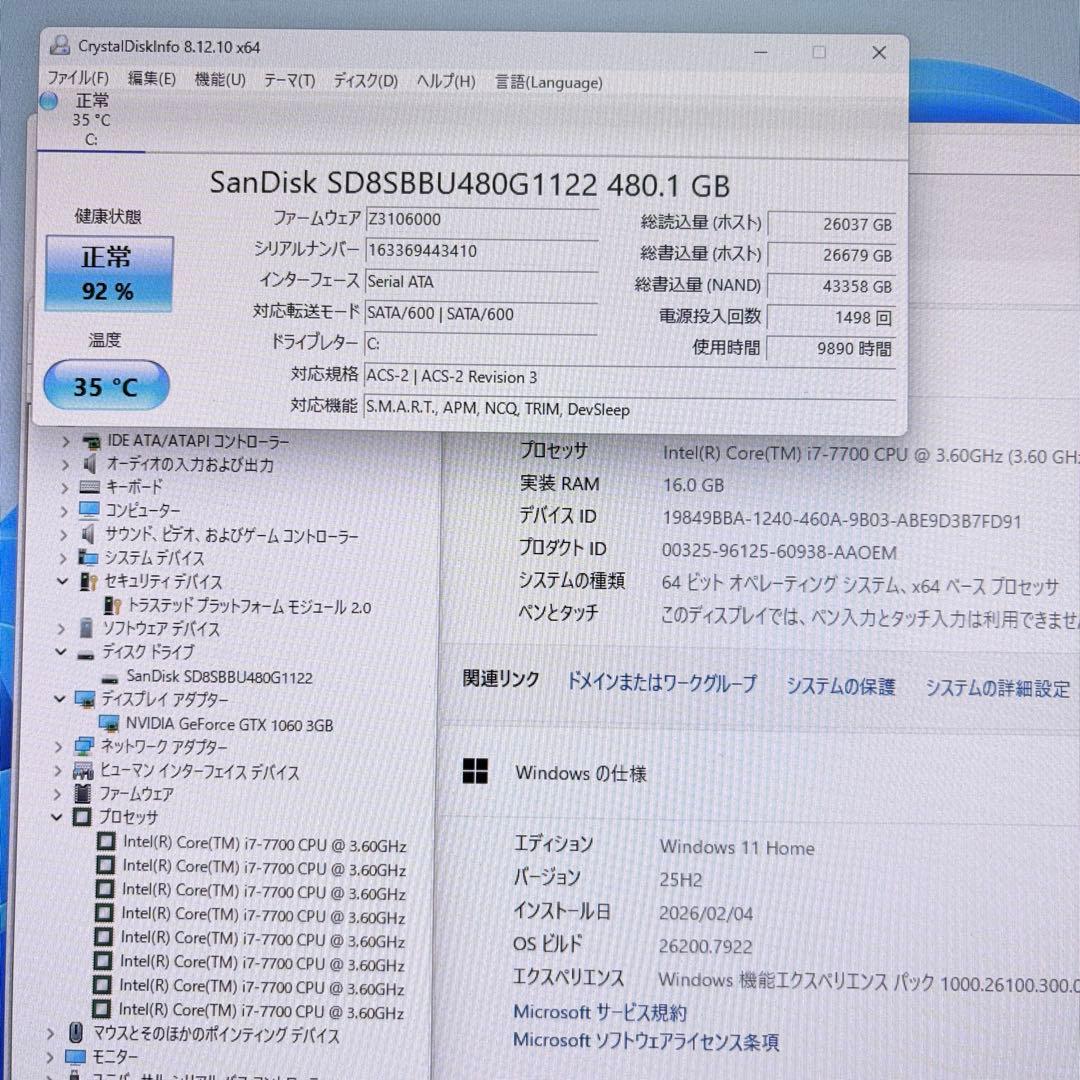Click the ネットワーク アダプター icon
The width and height of the screenshot is (1080, 1080).
(84, 746)
